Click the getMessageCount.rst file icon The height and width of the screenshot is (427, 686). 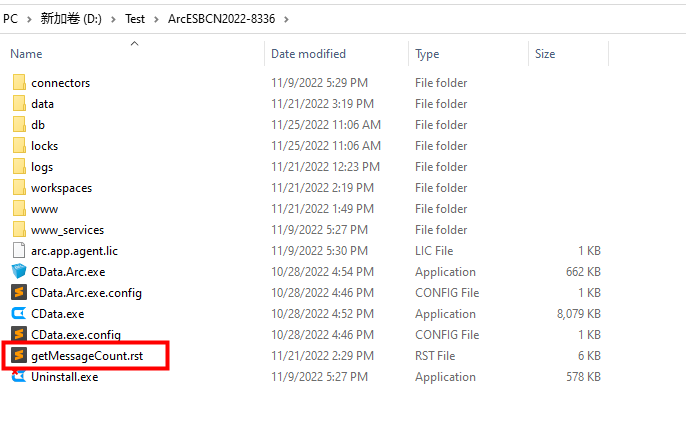19,355
